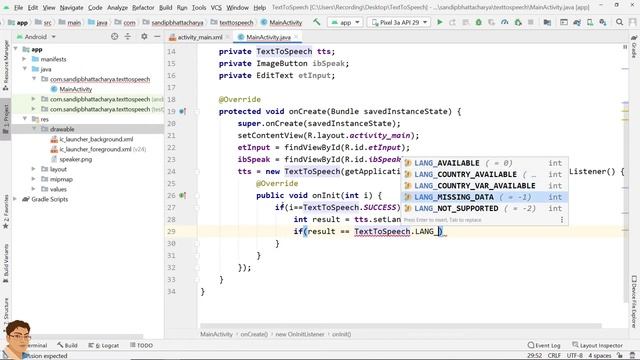Viewport: 640px width, 360px height.
Task: Open Resource Manager side tab
Action: click(x=6, y=65)
